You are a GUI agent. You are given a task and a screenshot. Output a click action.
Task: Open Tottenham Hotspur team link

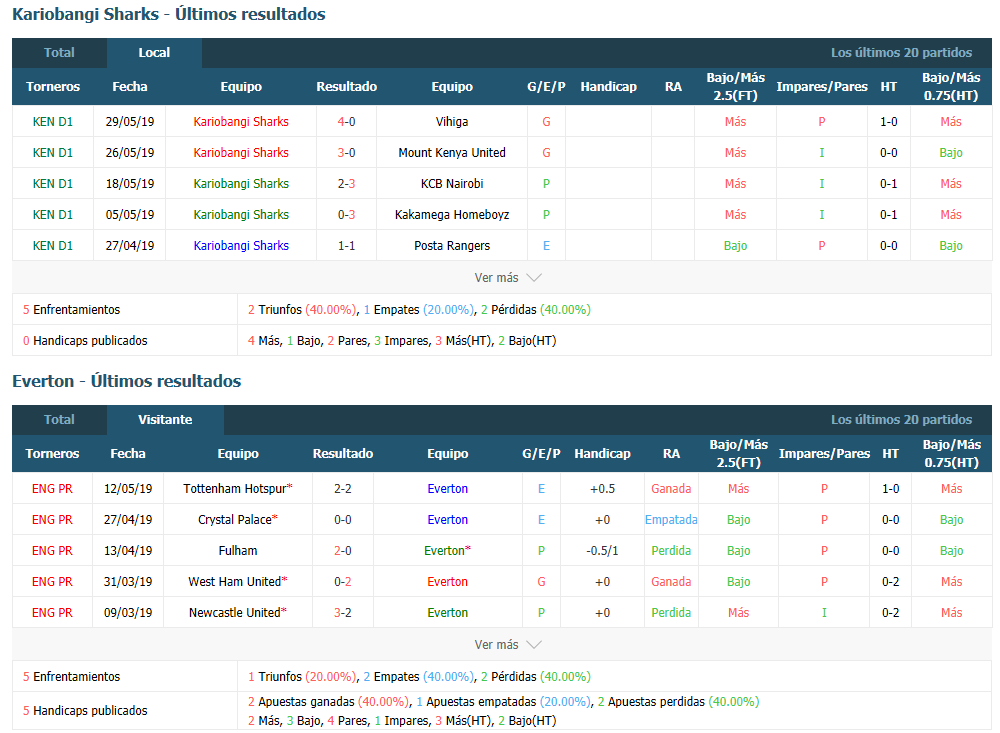click(237, 489)
